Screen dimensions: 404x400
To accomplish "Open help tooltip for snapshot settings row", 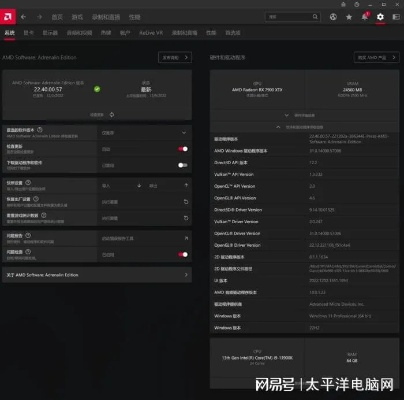I will pyautogui.click(x=28, y=182).
